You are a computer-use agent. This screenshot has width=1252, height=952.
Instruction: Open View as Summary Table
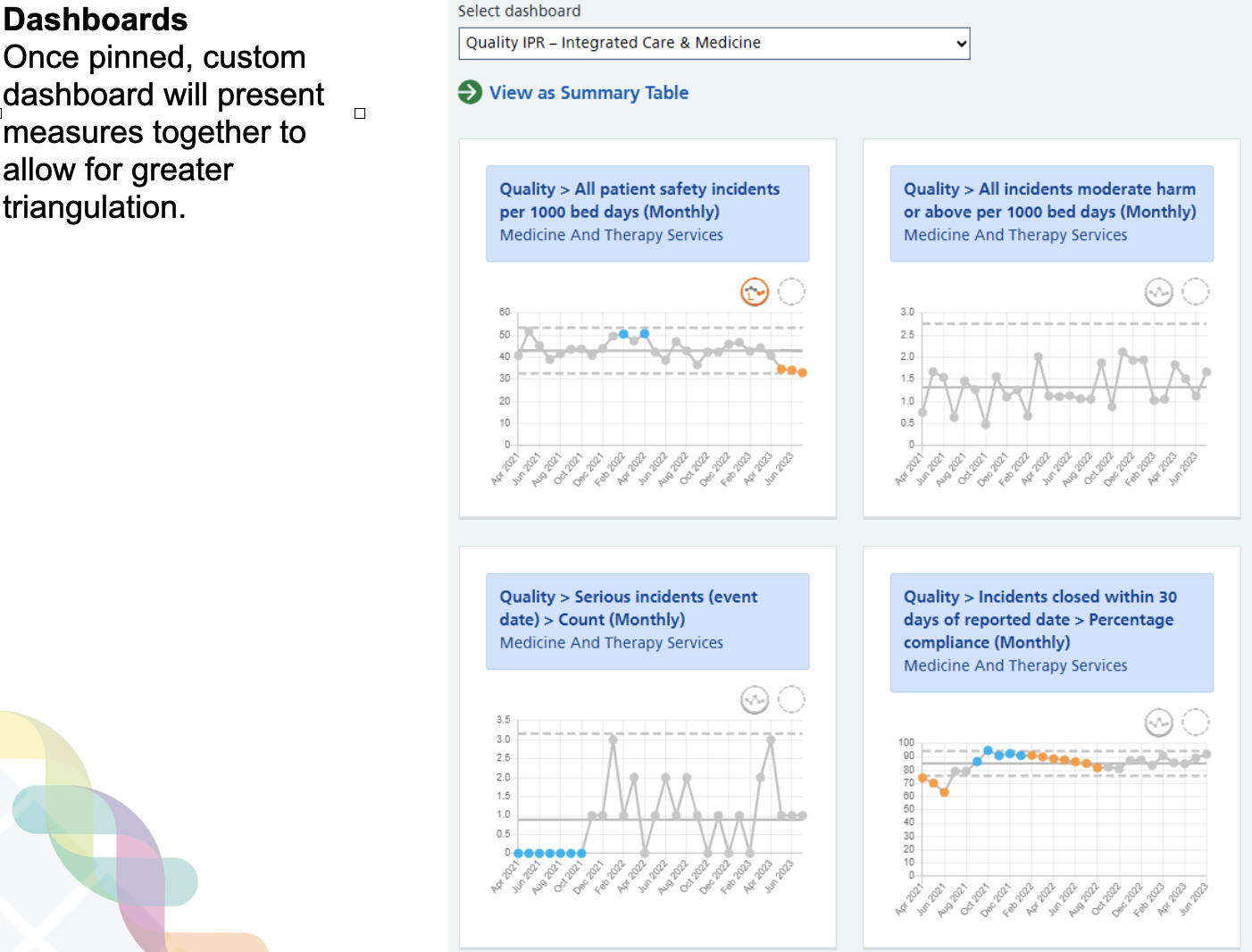click(x=590, y=92)
